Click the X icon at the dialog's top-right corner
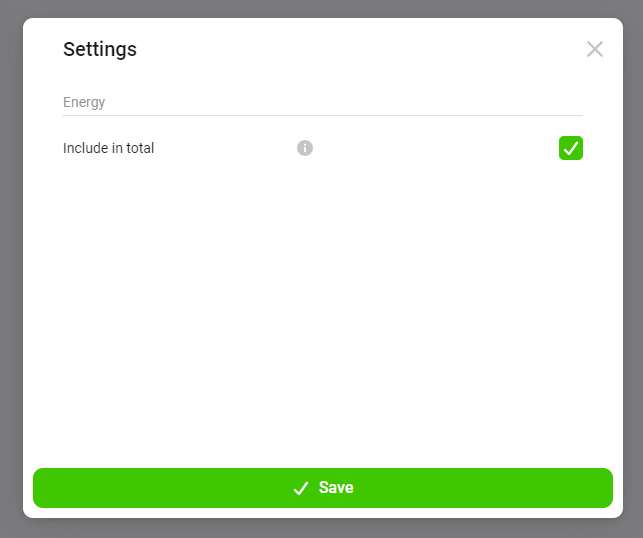The image size is (643, 538). (595, 49)
